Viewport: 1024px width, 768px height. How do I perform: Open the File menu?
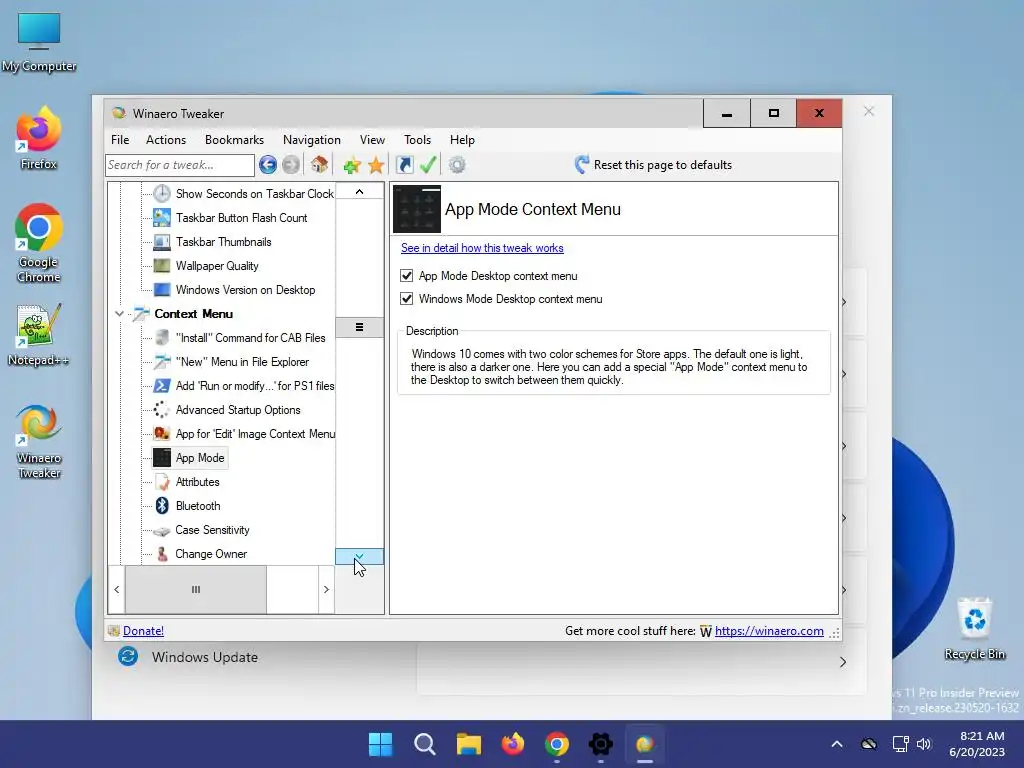120,140
